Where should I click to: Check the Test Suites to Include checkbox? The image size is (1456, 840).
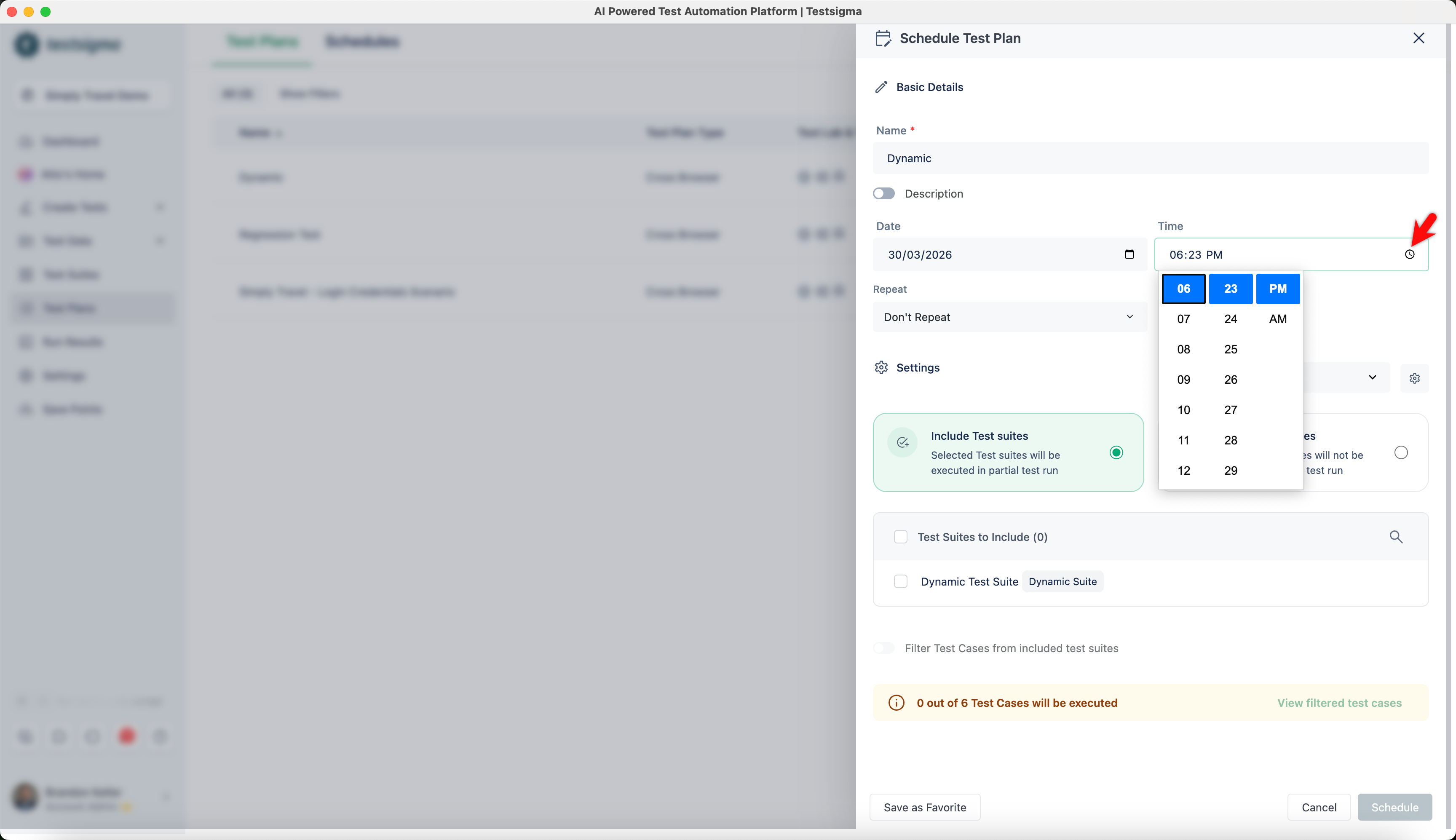(x=900, y=537)
